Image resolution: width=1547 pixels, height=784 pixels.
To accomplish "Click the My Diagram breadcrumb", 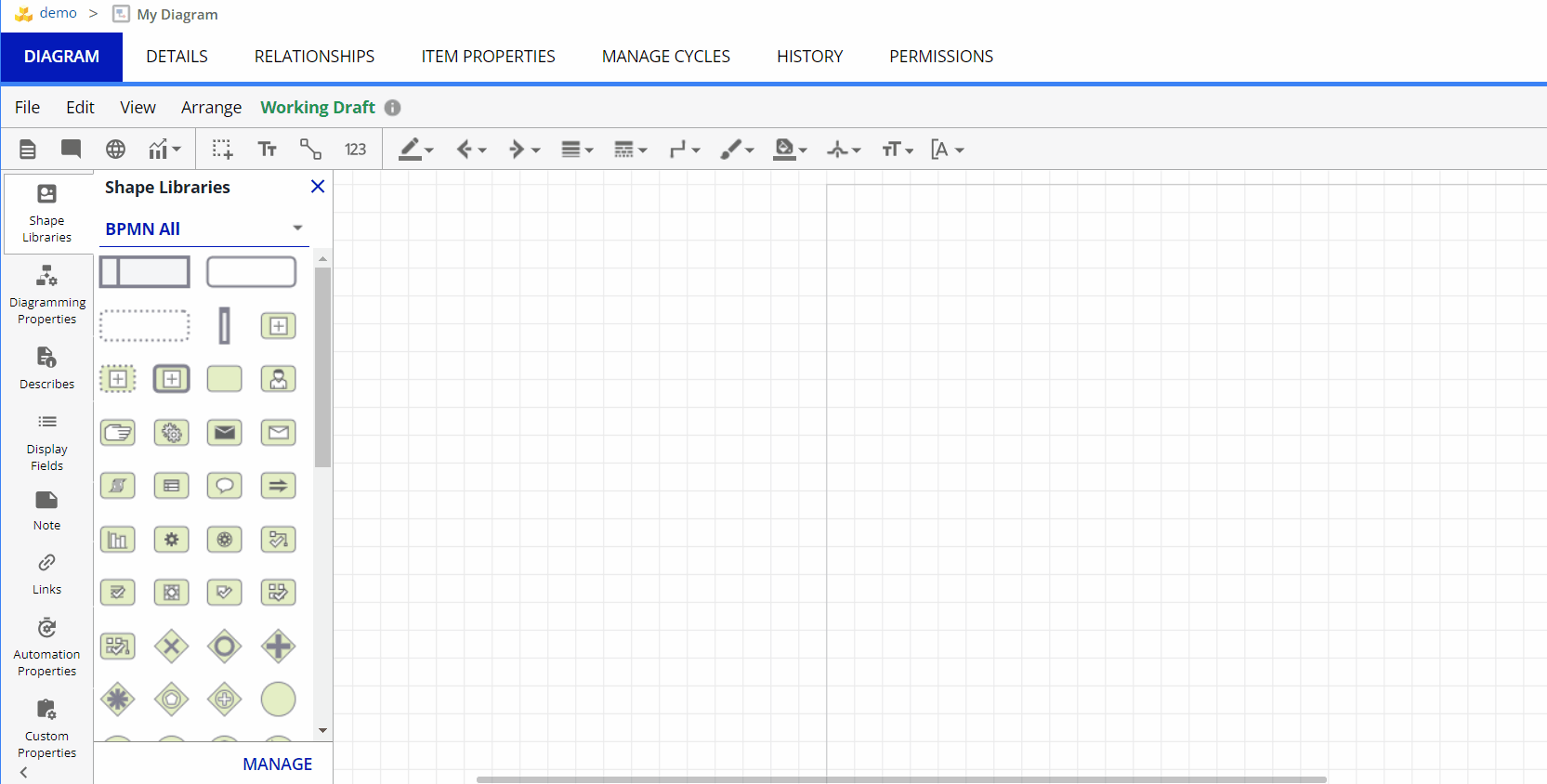I will [177, 14].
